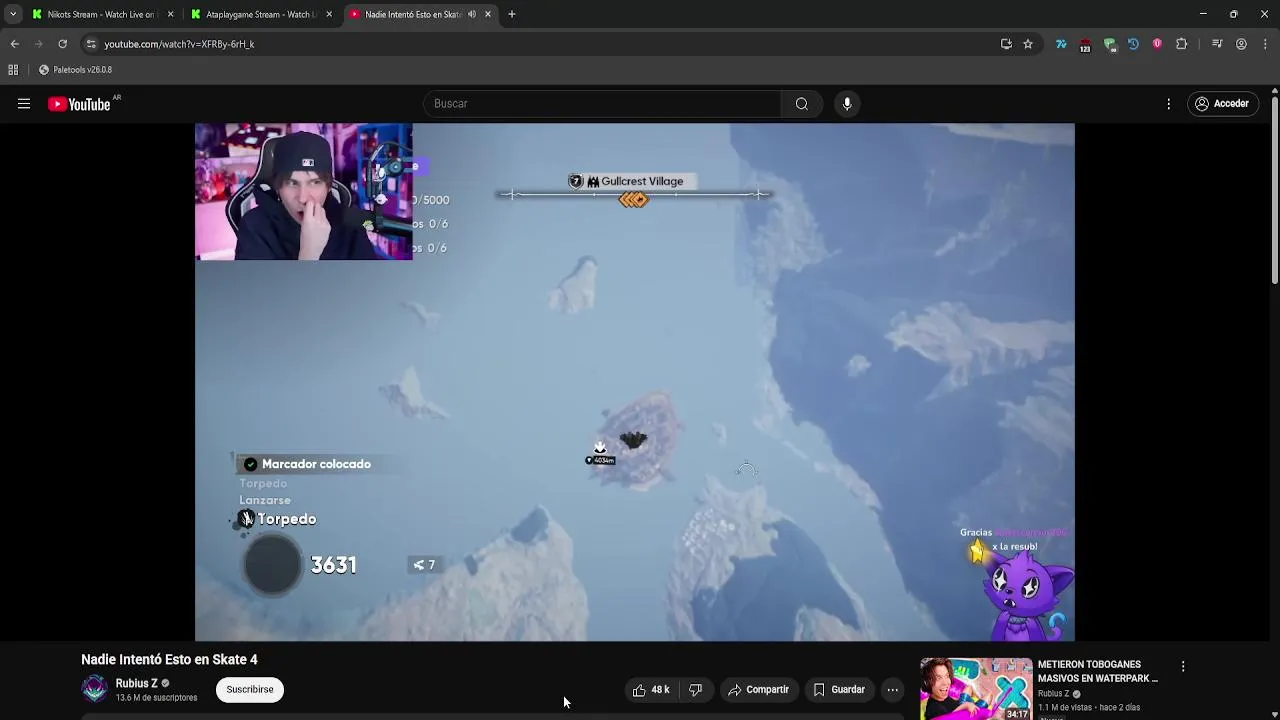Open the pink shield extension icon
Image resolution: width=1280 pixels, height=720 pixels.
[x=1157, y=44]
